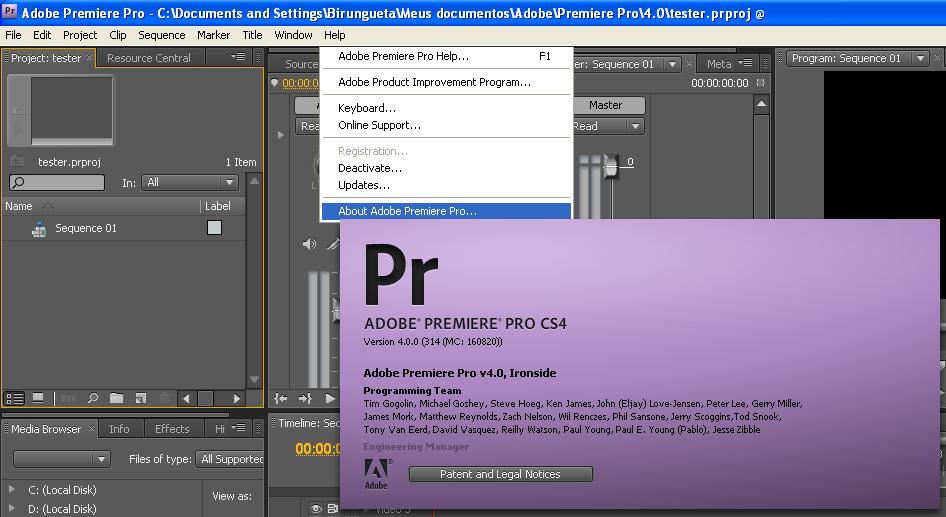Open the File menu
The width and height of the screenshot is (946, 517).
point(13,35)
